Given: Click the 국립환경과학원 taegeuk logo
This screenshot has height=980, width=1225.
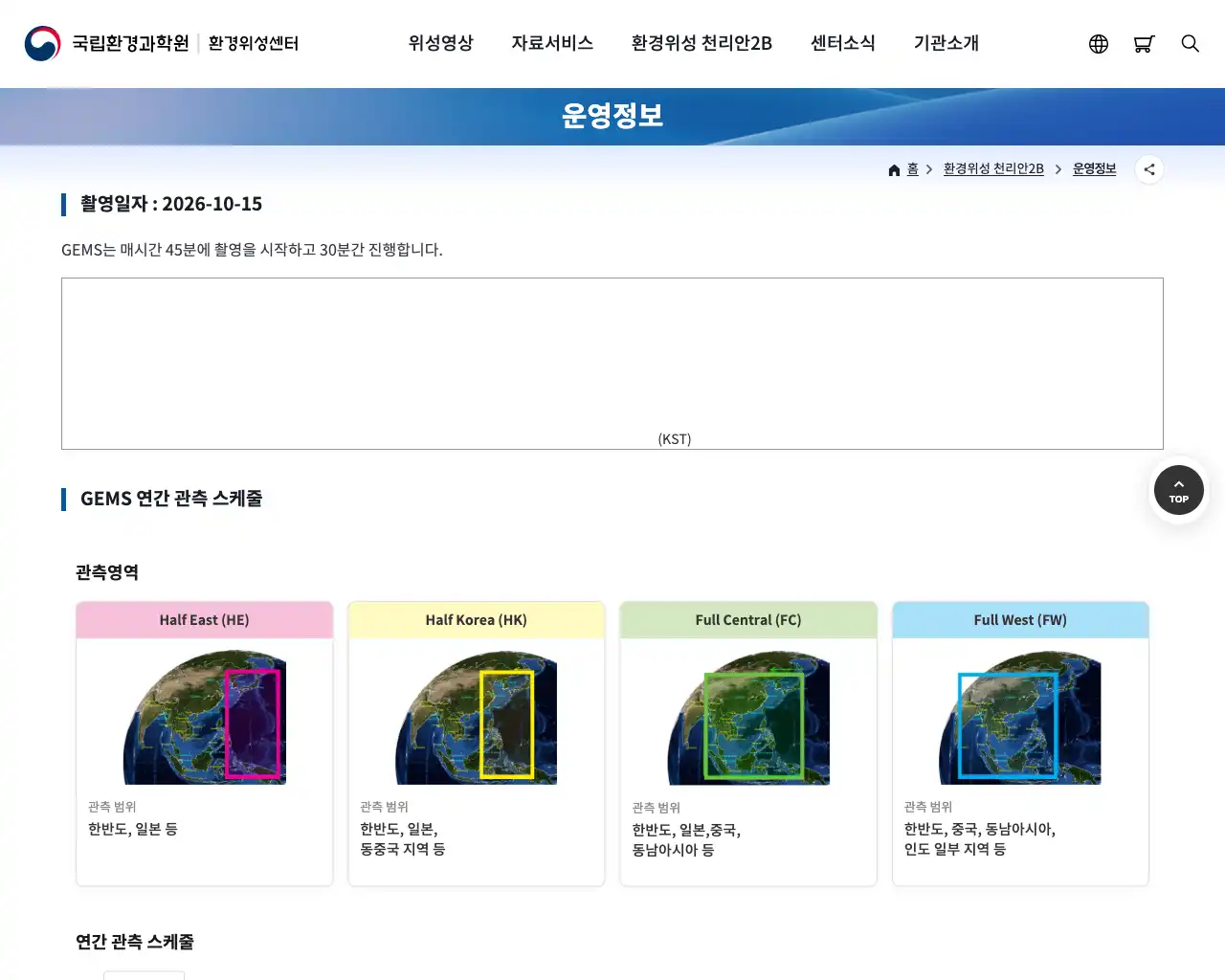Looking at the screenshot, I should click(x=42, y=44).
